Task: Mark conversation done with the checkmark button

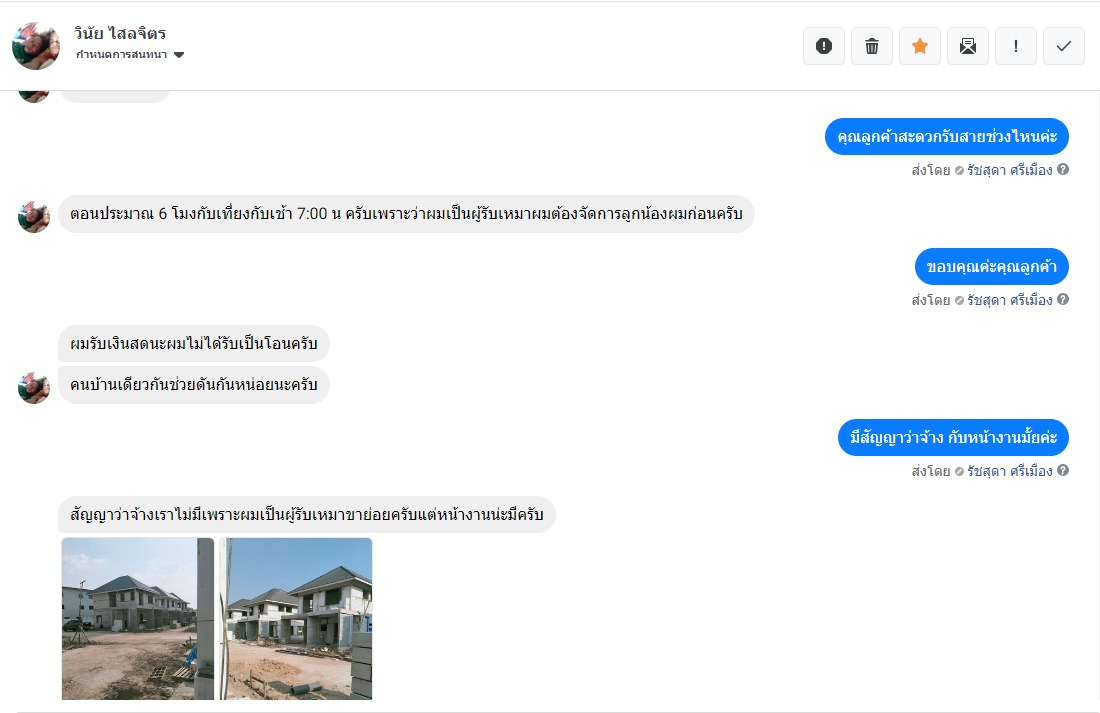Action: (x=1064, y=46)
